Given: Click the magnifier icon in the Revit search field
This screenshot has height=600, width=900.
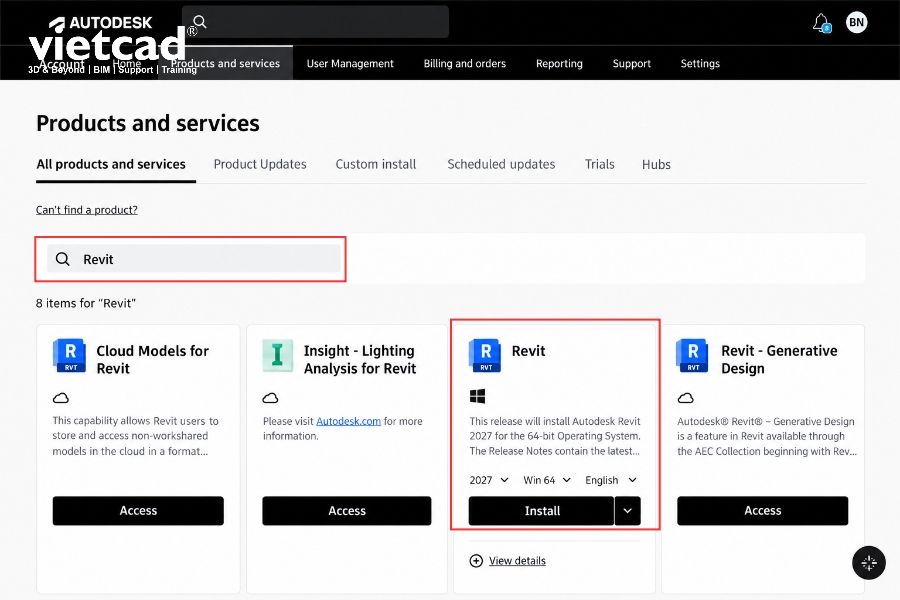Looking at the screenshot, I should (63, 259).
